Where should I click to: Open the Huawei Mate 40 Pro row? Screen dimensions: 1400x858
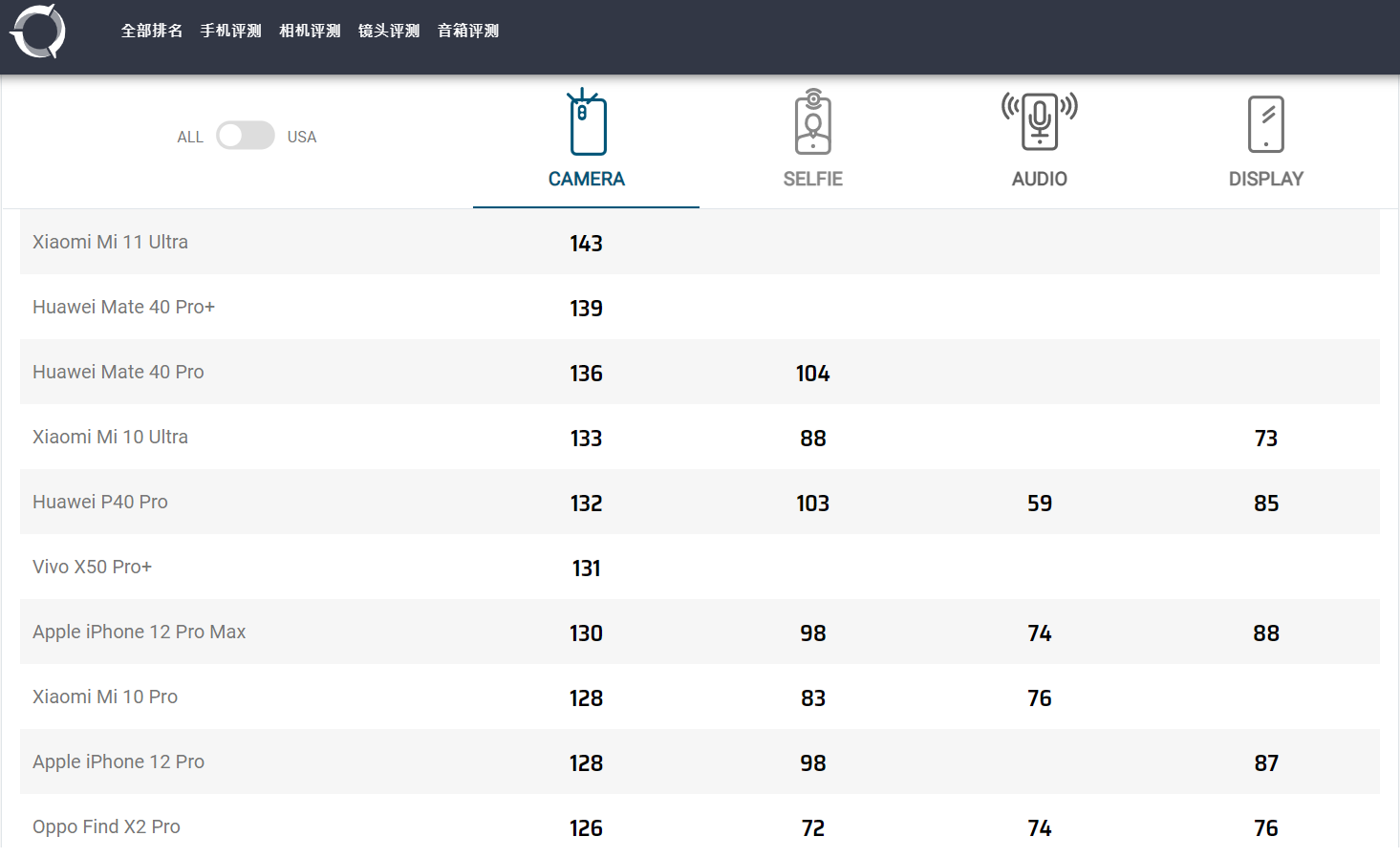(700, 372)
